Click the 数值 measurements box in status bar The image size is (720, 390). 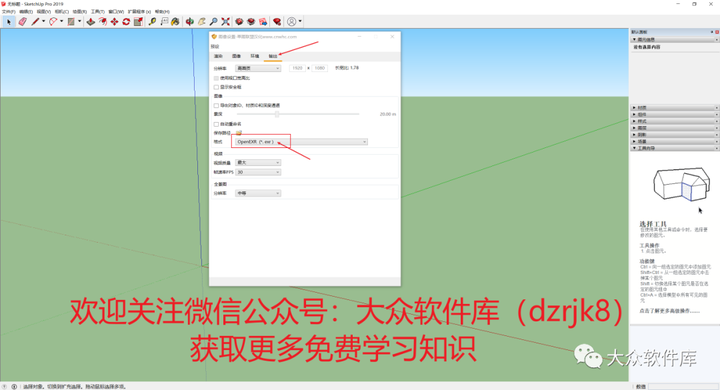683,387
